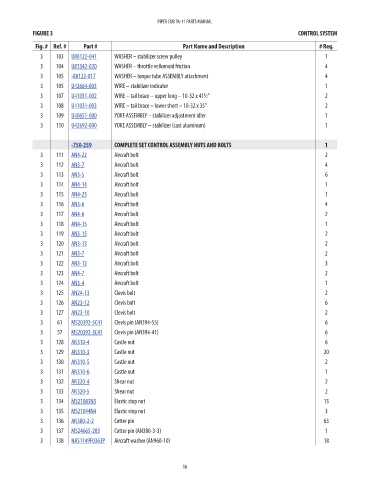Open the AN310-4 castle nut link
The width and height of the screenshot is (370, 480).
80,342
